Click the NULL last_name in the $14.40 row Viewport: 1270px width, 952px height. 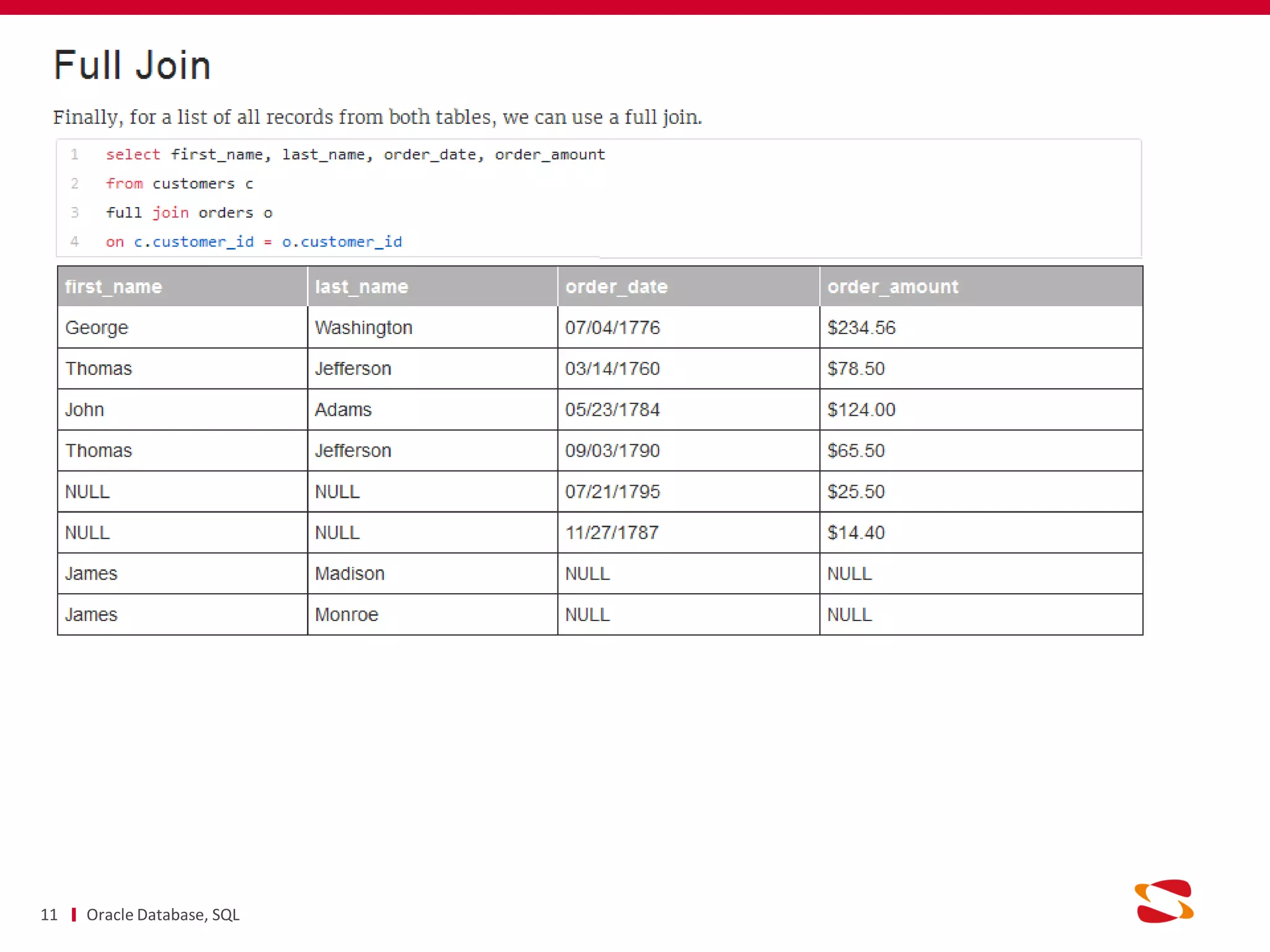click(432, 532)
